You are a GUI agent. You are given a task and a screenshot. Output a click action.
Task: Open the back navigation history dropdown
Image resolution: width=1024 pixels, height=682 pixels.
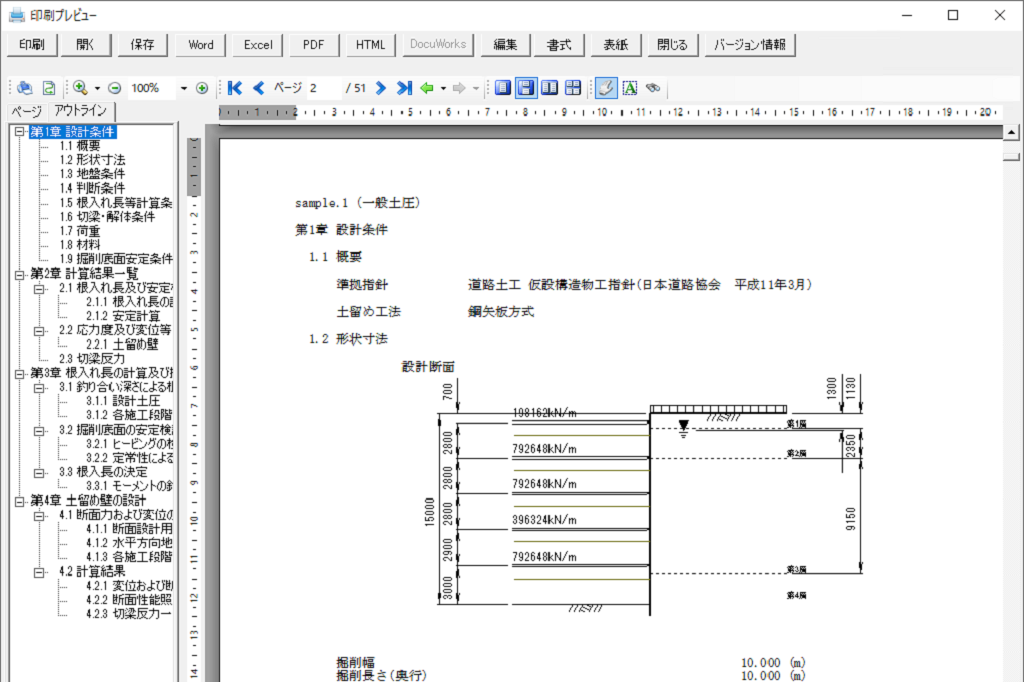click(x=443, y=88)
